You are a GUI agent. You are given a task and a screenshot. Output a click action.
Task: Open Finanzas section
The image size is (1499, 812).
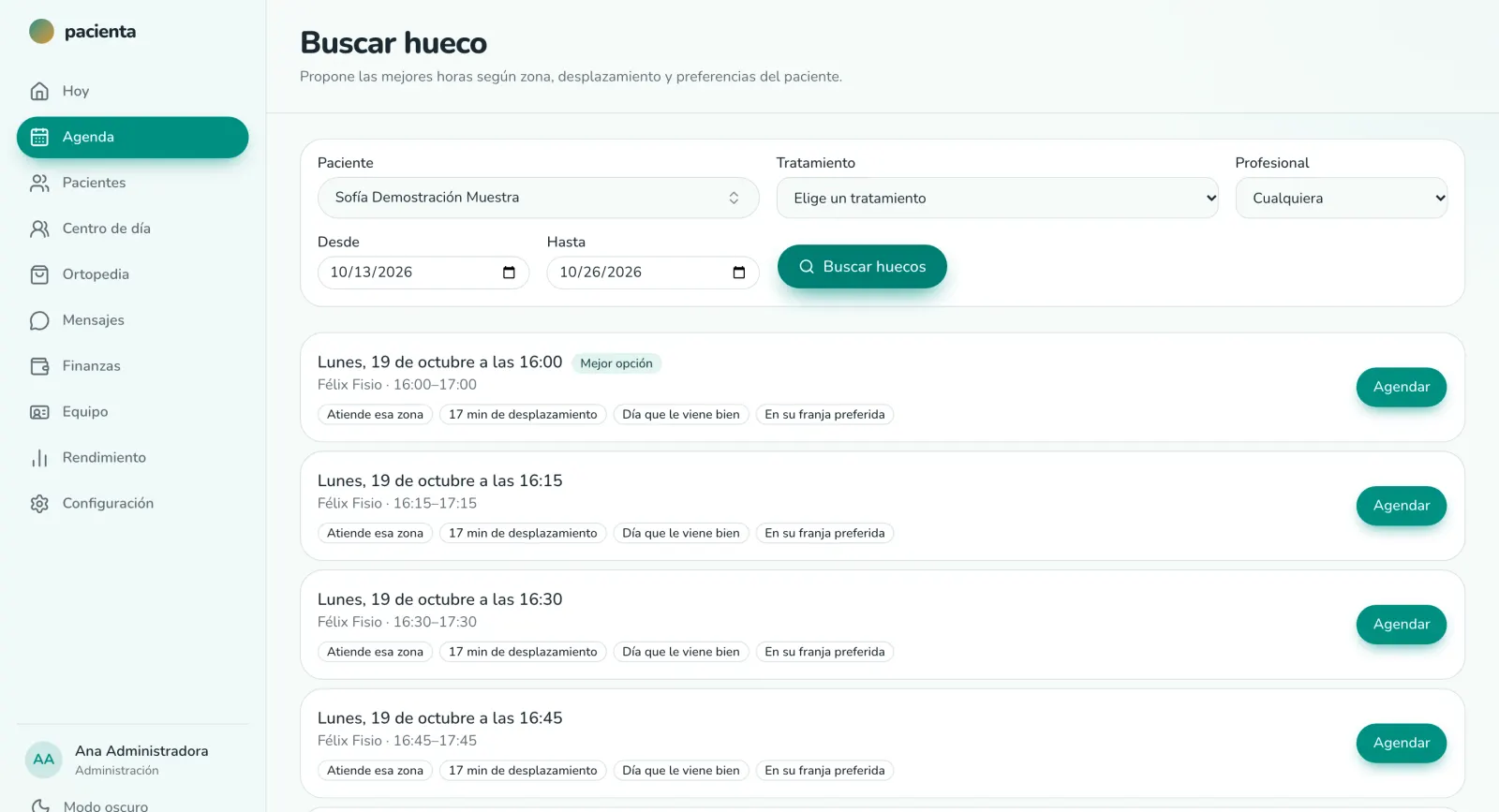(132, 366)
